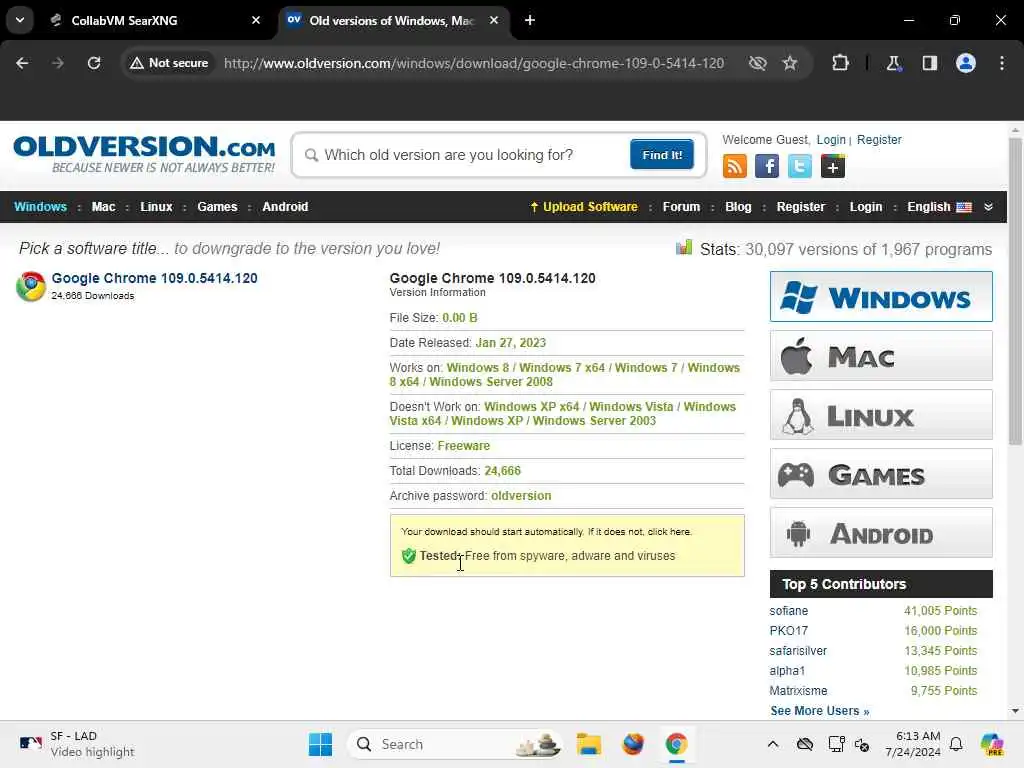Open Chrome from the taskbar
This screenshot has width=1024, height=768.
click(677, 744)
